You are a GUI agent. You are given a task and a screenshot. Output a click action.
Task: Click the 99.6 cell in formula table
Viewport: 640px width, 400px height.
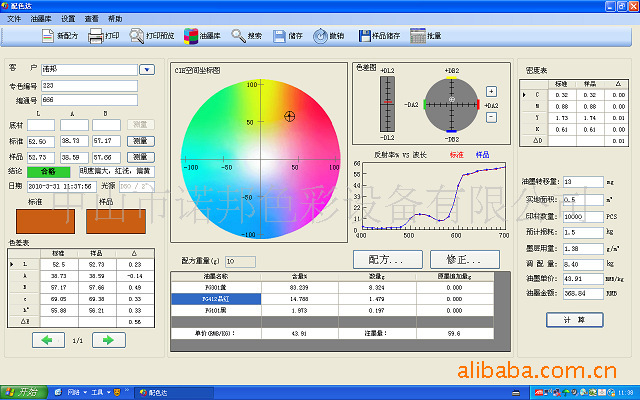(x=454, y=333)
